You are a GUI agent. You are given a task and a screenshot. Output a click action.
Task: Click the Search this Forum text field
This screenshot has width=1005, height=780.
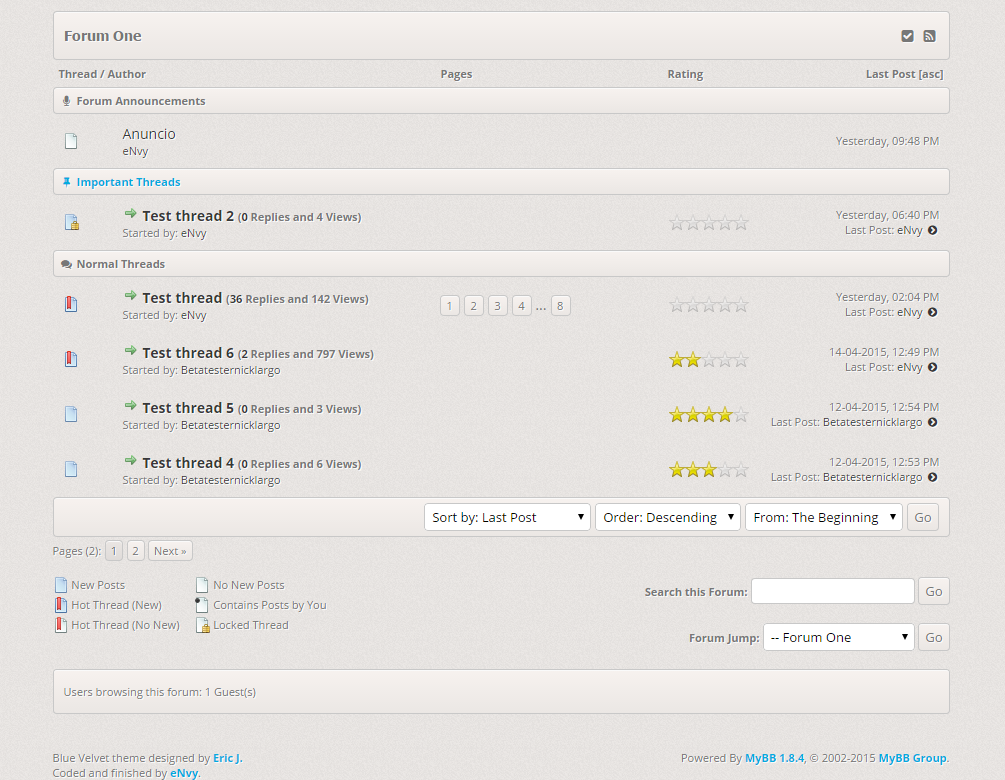[832, 591]
